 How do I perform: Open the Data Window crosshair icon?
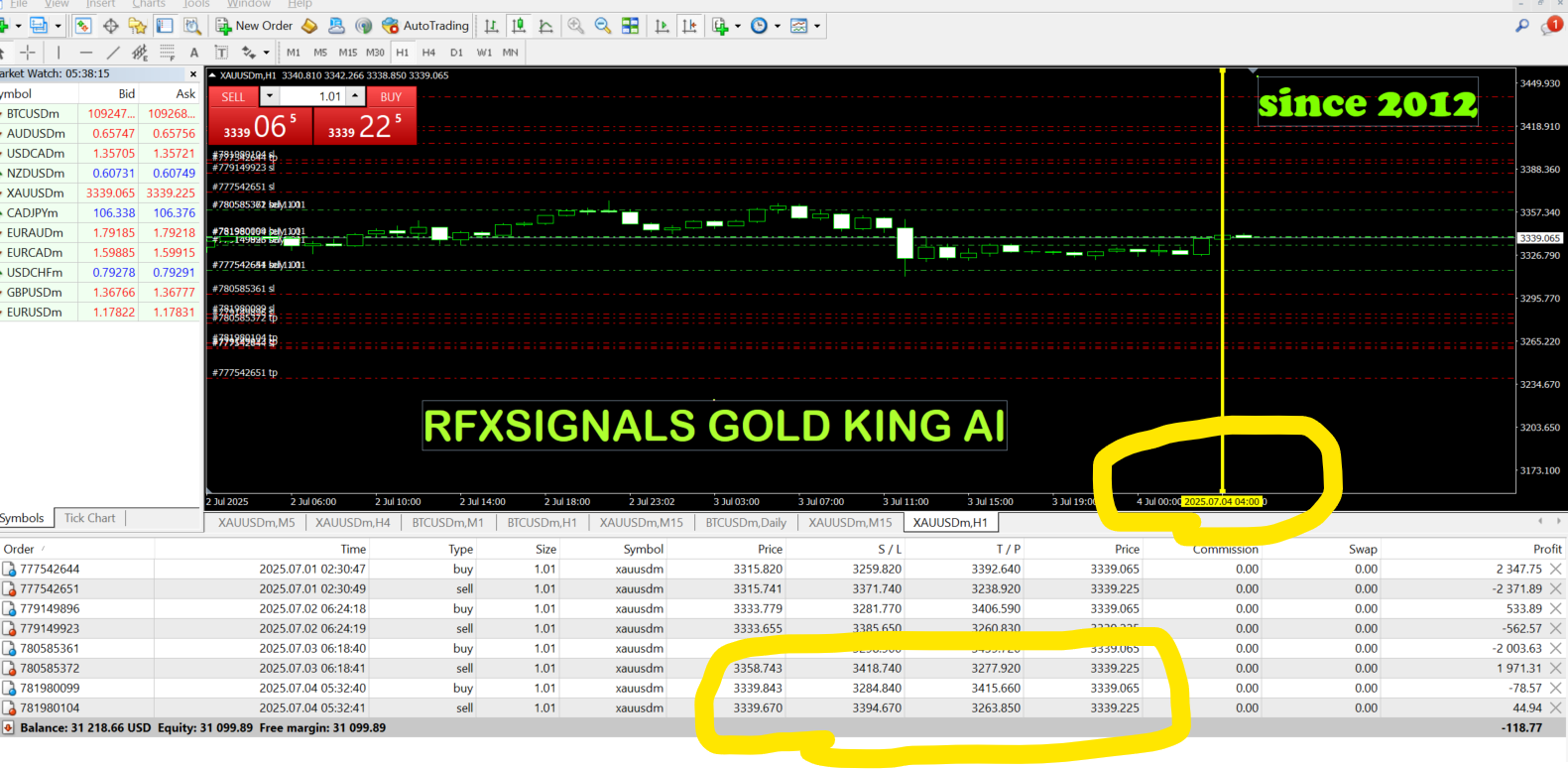(111, 26)
